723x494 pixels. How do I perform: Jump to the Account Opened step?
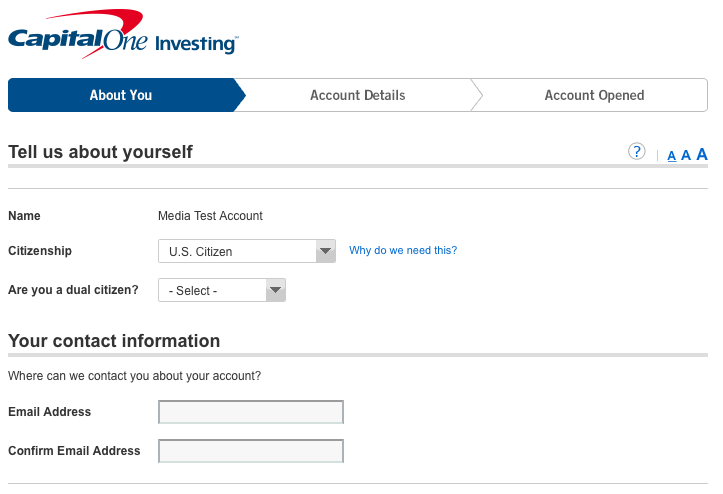click(594, 95)
